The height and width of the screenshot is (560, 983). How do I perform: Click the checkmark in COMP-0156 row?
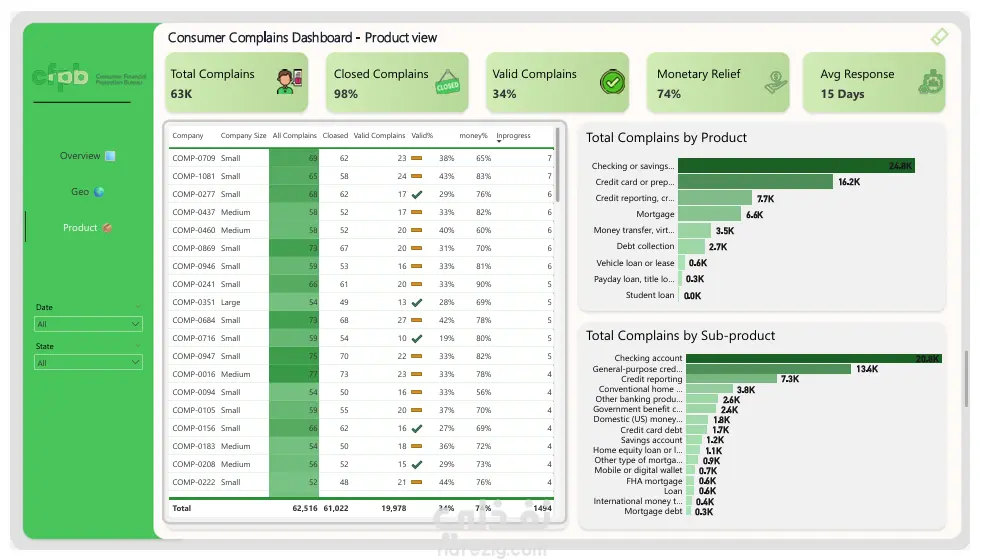417,429
